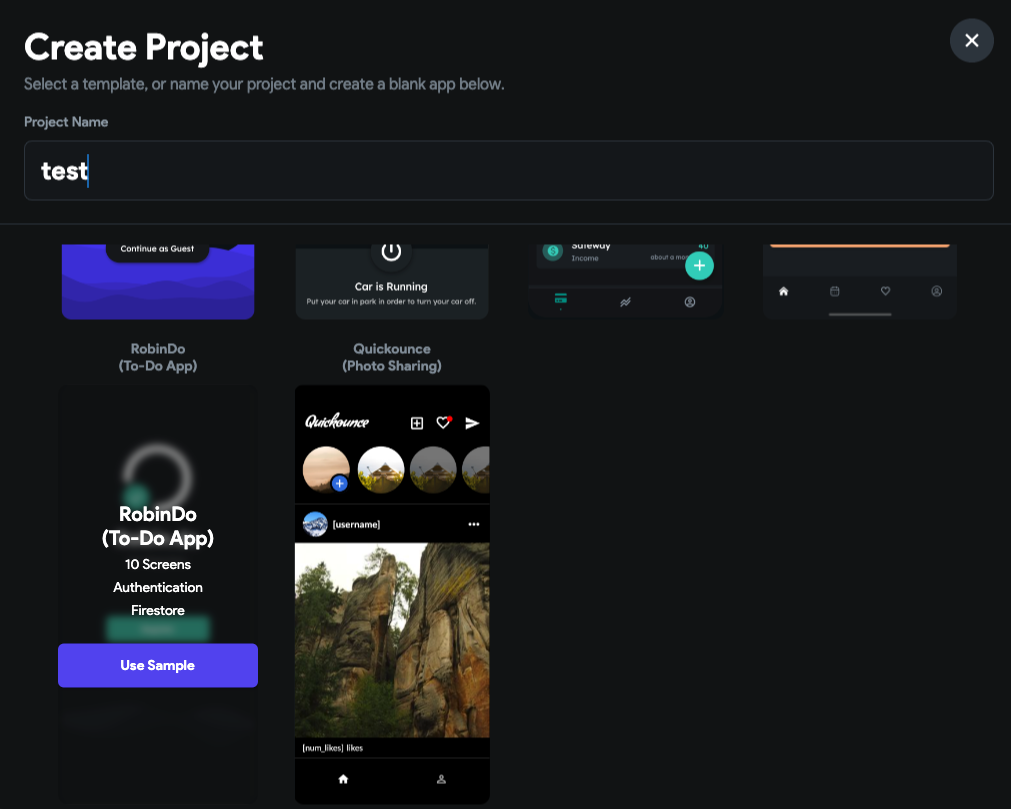Viewport: 1011px width, 809px height.
Task: Click the orange bar in fourth template preview
Action: click(859, 245)
